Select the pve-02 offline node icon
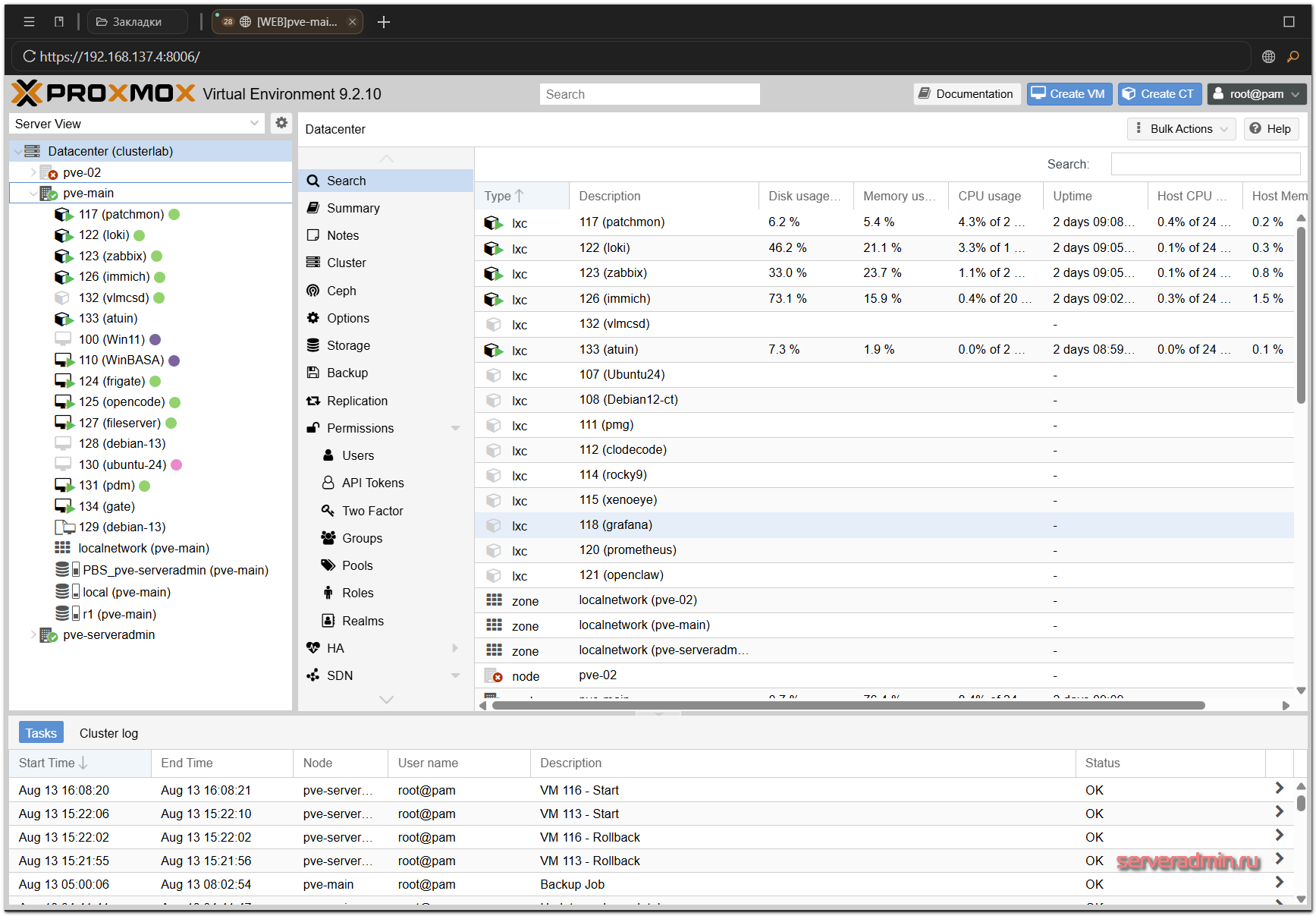Image resolution: width=1316 pixels, height=916 pixels. pyautogui.click(x=49, y=173)
